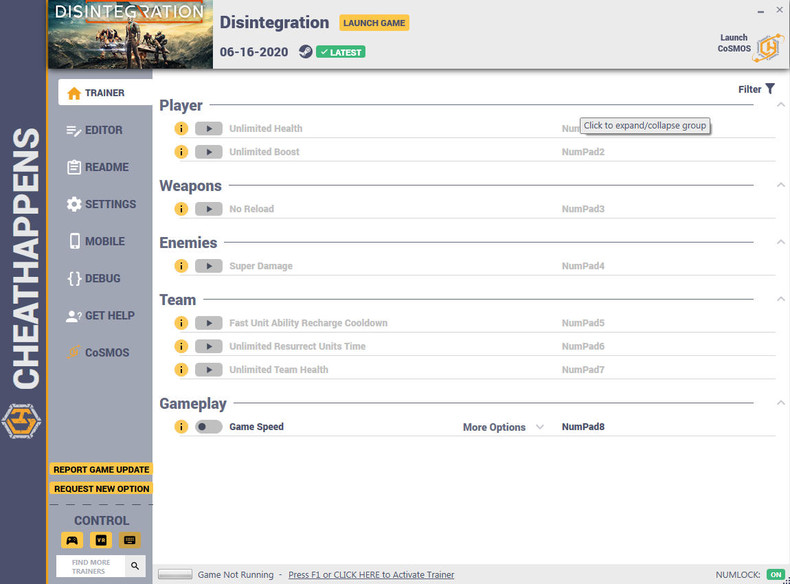Open the Filter funnel icon
This screenshot has height=584, width=790.
770,89
